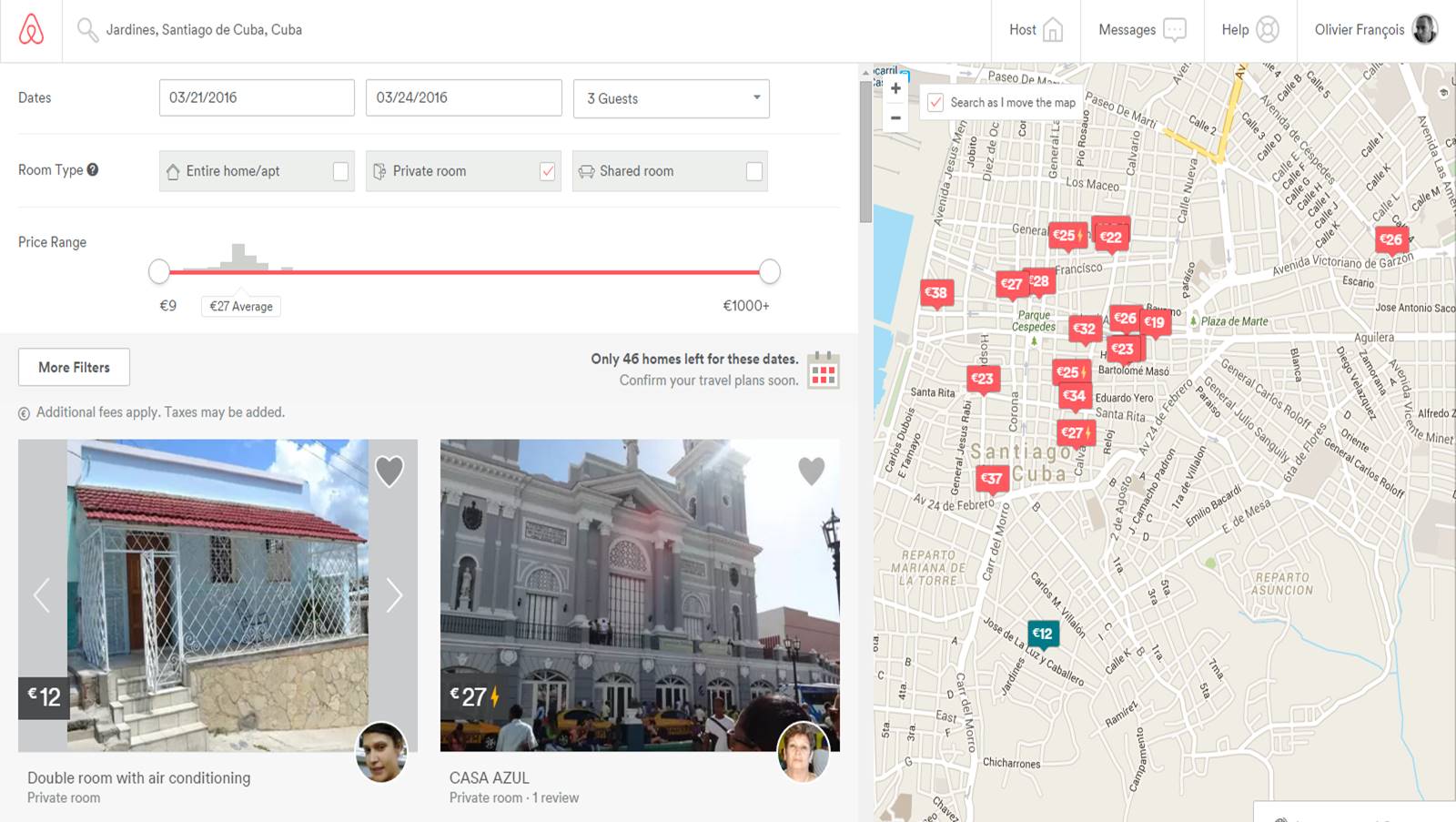Toggle Search as I move the map

coord(935,103)
